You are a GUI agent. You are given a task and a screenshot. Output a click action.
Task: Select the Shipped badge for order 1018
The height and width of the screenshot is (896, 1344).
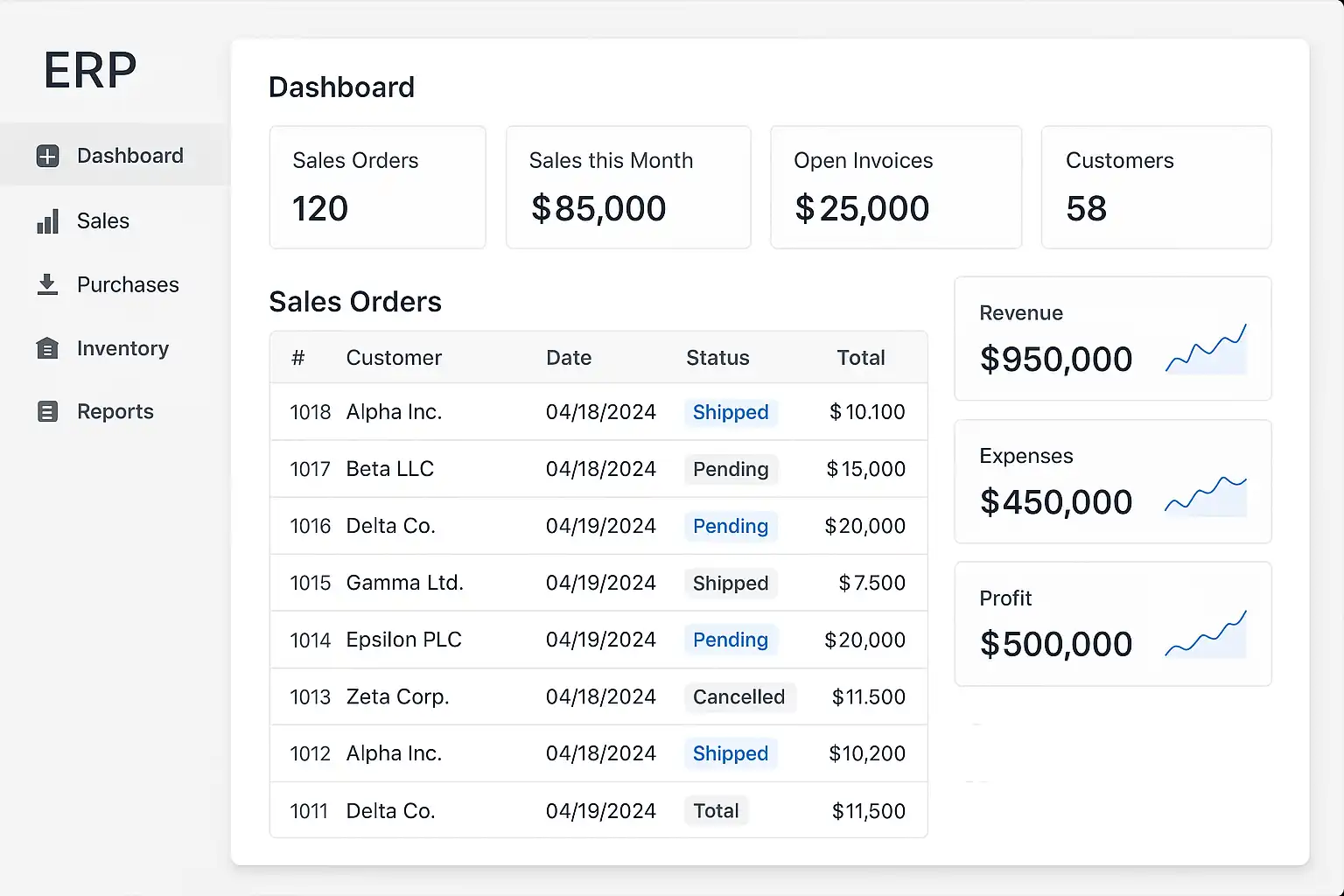730,412
